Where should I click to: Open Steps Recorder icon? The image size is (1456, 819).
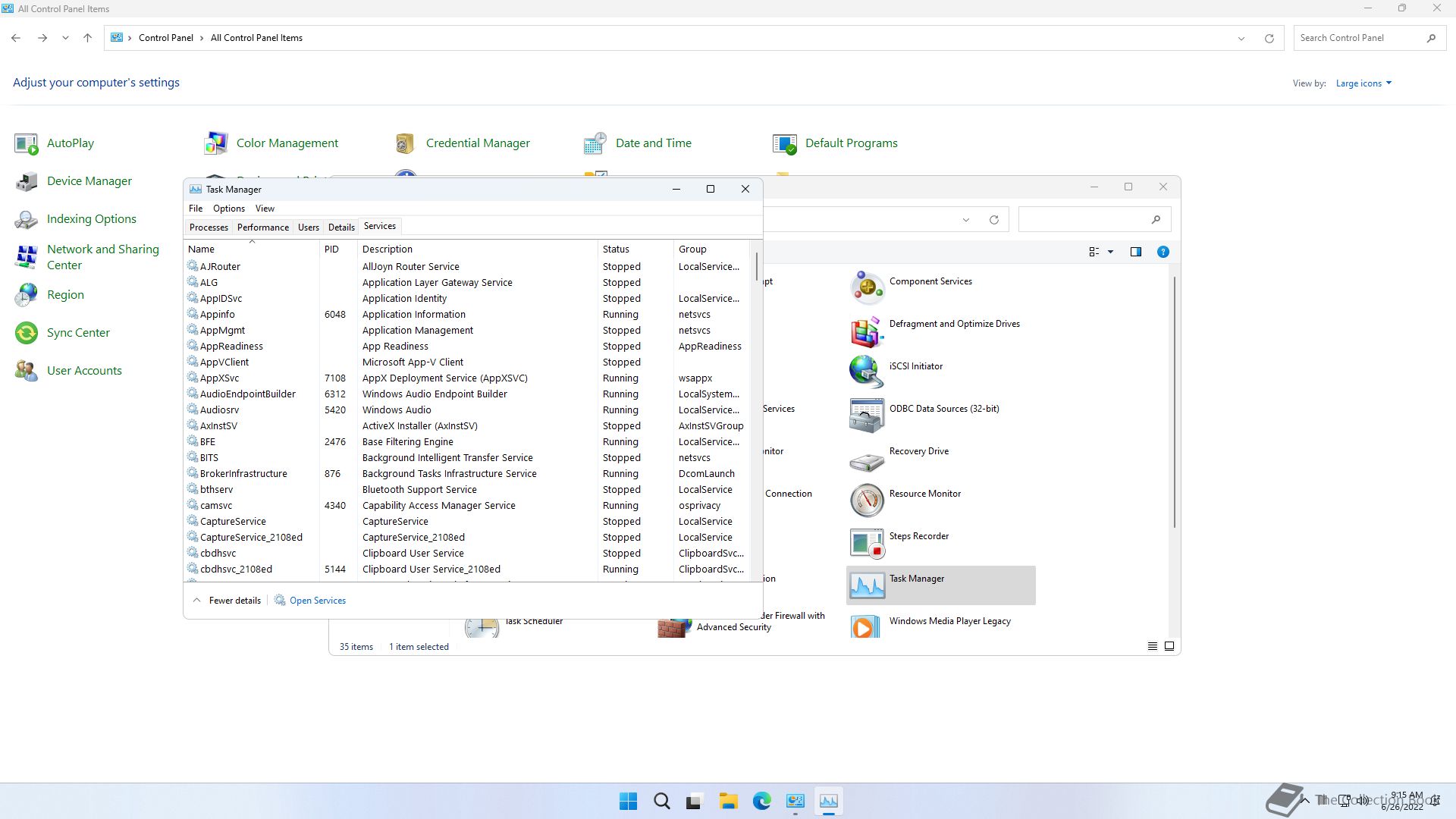click(867, 542)
